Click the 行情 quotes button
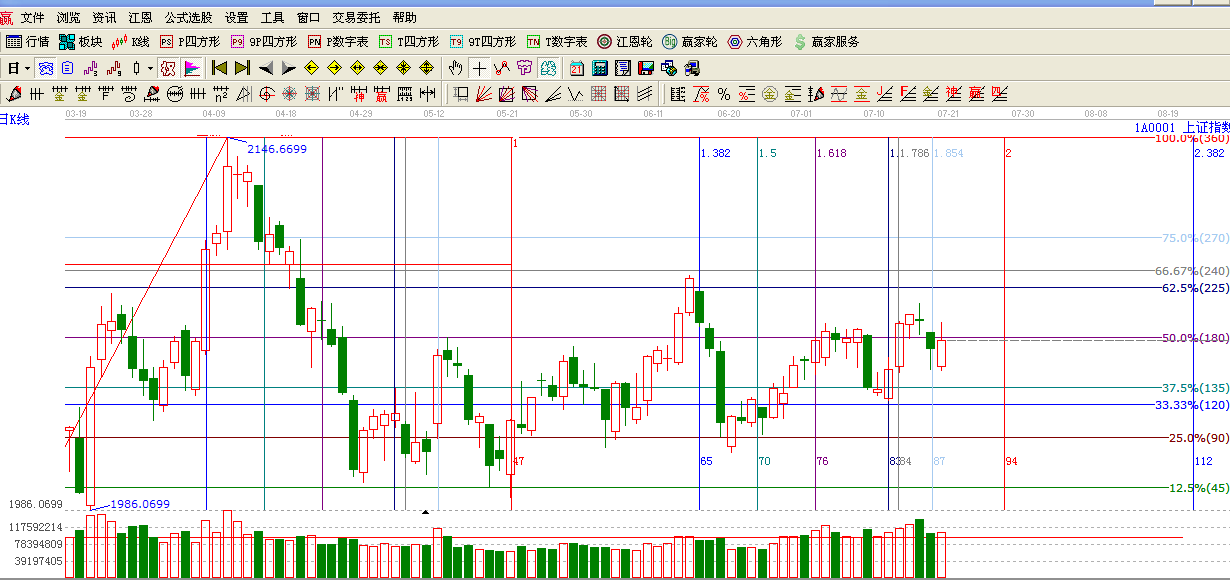 pyautogui.click(x=28, y=42)
